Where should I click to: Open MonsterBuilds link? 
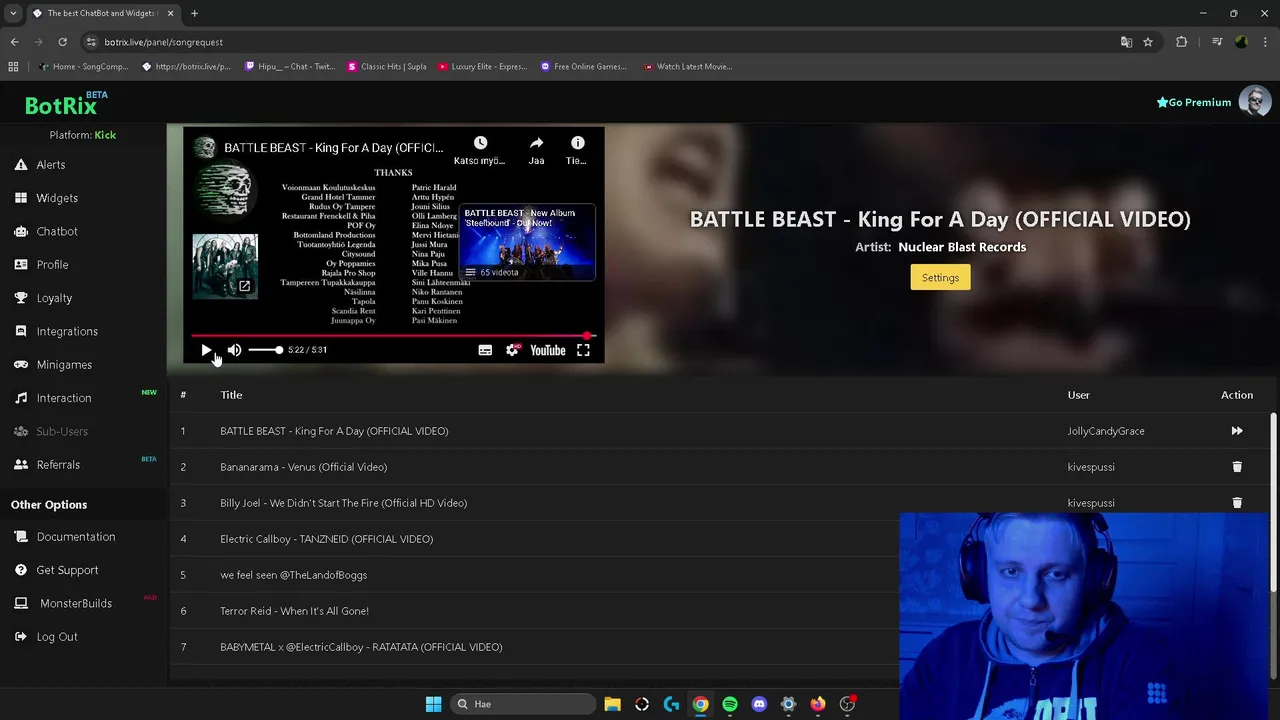[76, 603]
